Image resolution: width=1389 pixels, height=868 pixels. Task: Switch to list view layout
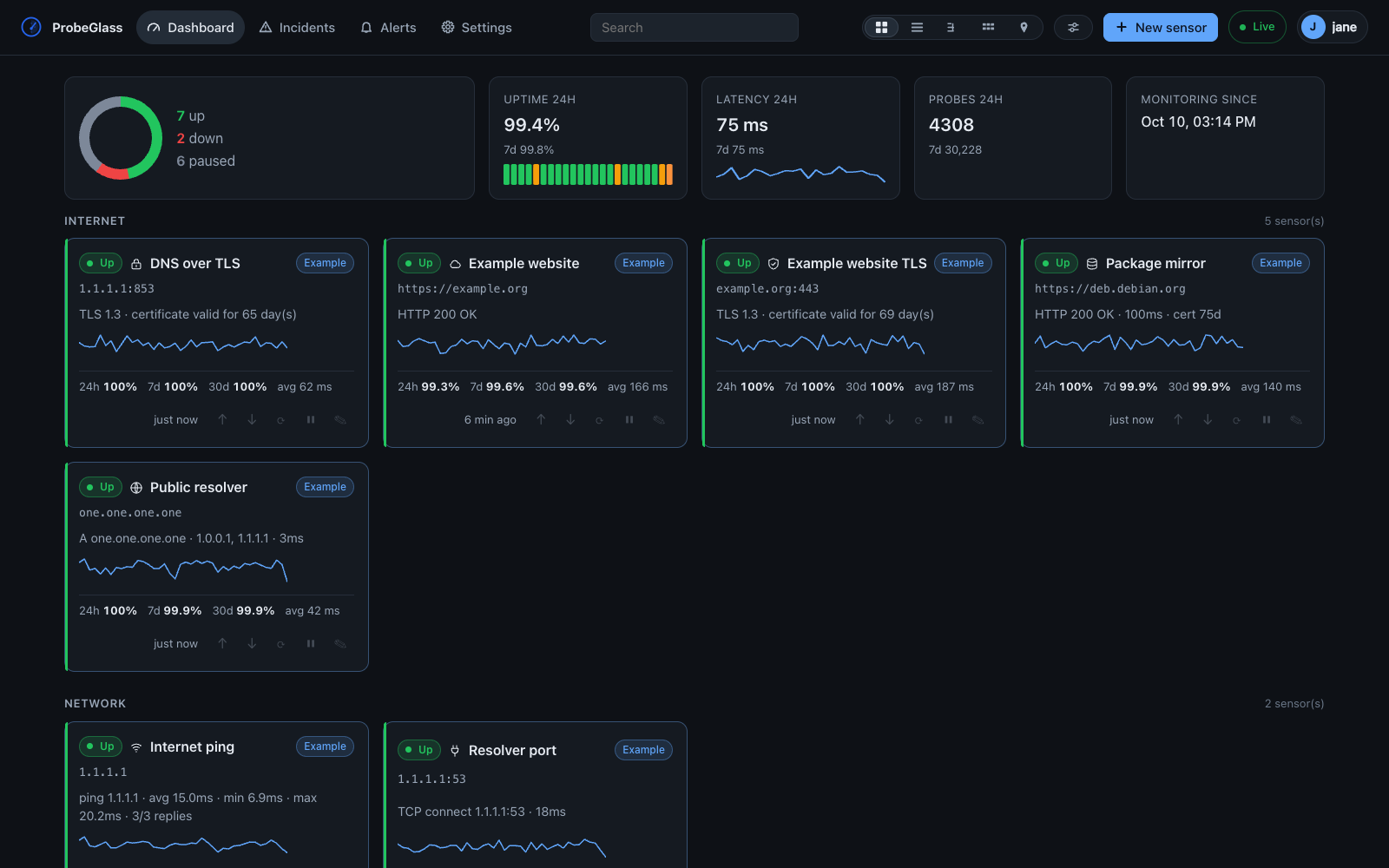coord(917,28)
